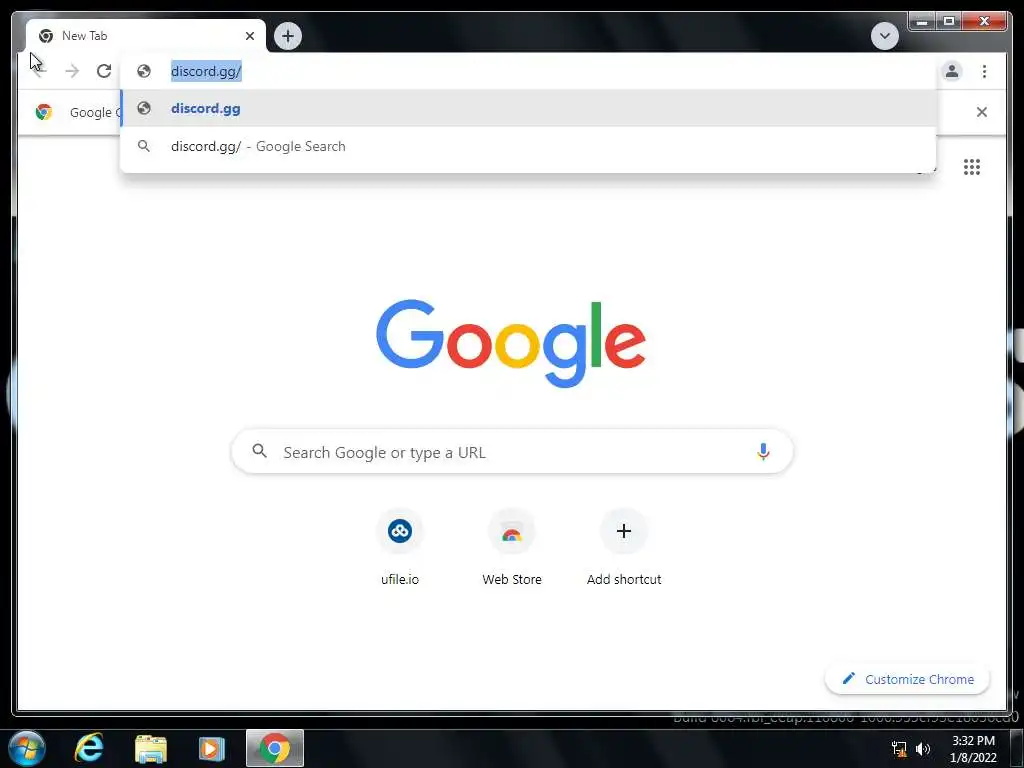Screen dimensions: 1024x768
Task: Click Add shortcut tile
Action: click(x=624, y=547)
